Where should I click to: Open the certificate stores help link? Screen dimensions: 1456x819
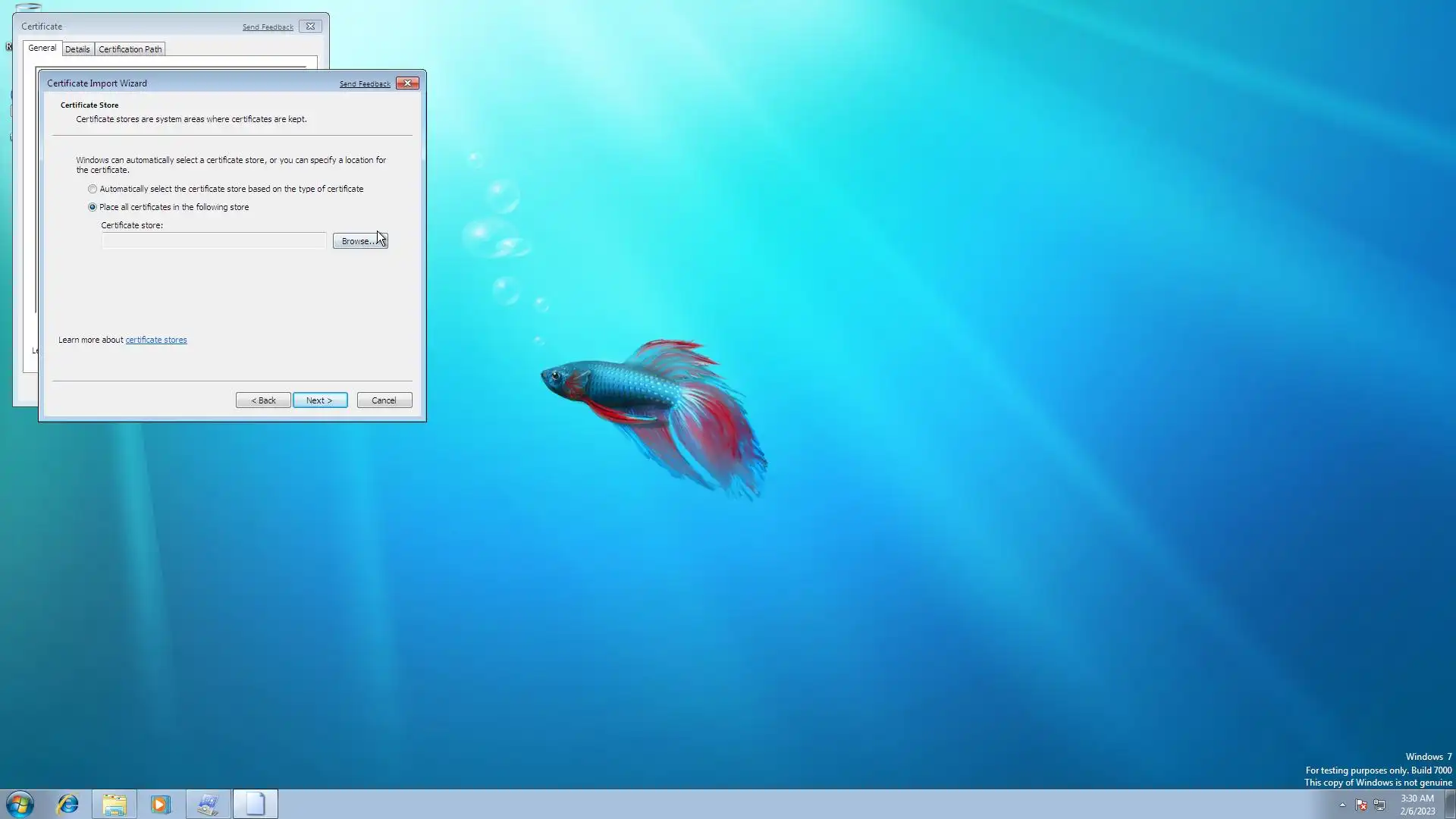click(156, 340)
